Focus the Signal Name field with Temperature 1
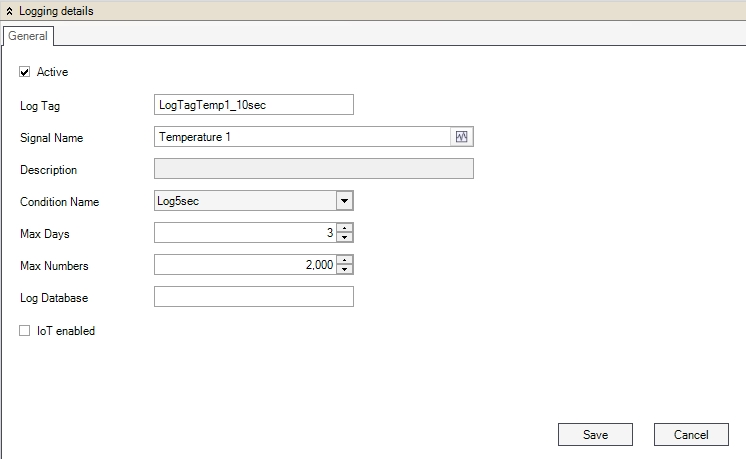Image resolution: width=746 pixels, height=459 pixels. pyautogui.click(x=302, y=137)
